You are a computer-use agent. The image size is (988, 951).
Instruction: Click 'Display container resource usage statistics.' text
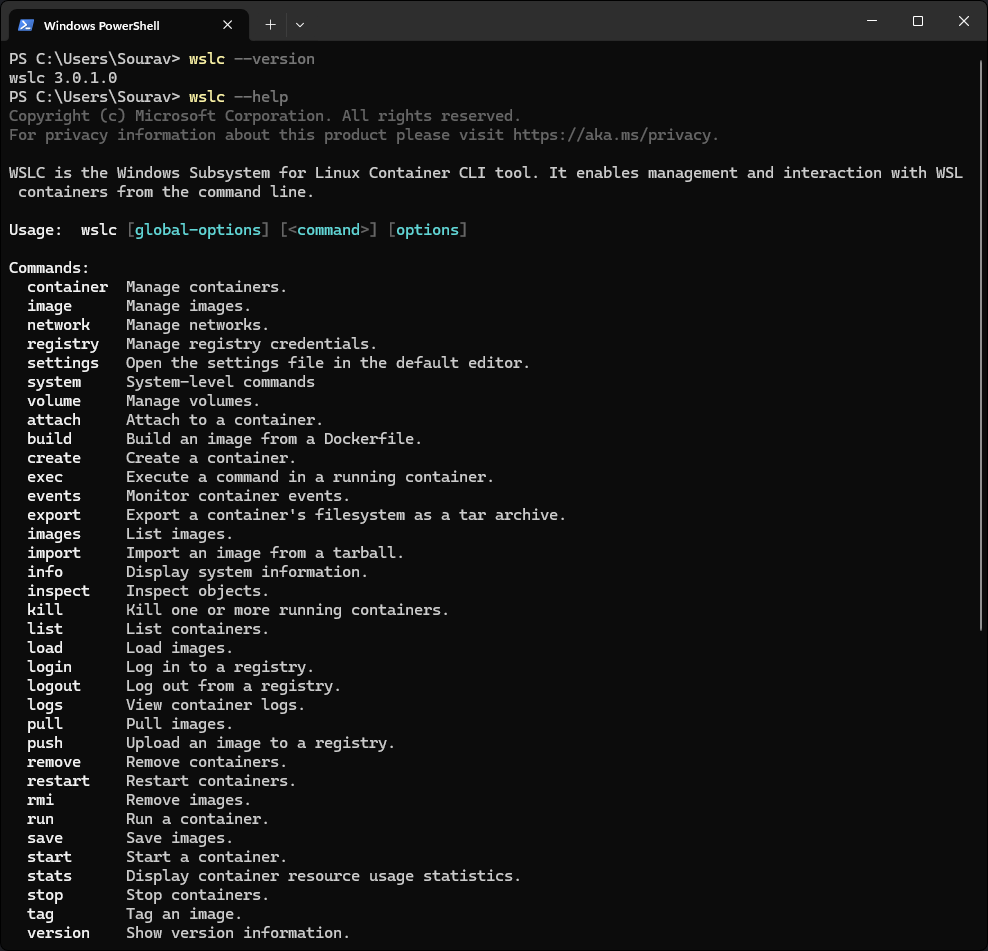click(323, 876)
